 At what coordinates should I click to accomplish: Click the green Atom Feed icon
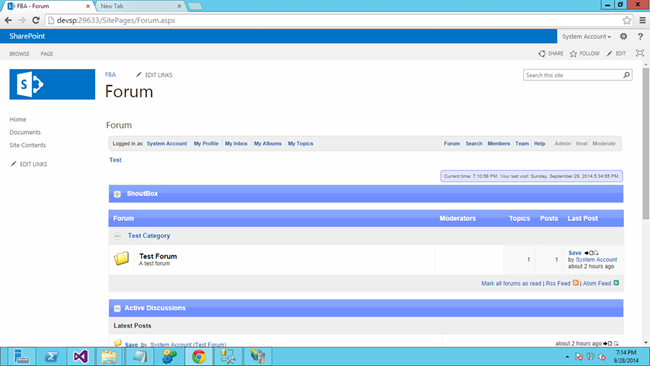click(616, 283)
